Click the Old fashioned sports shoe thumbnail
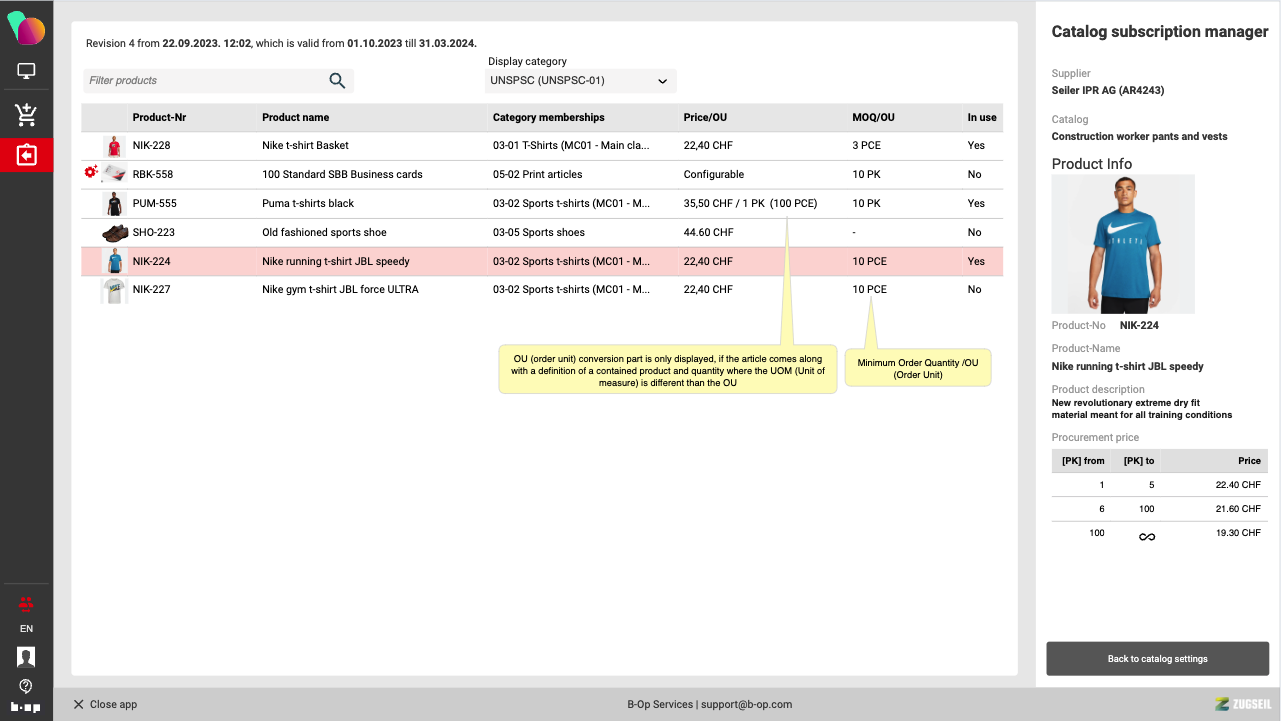1281x721 pixels. pyautogui.click(x=114, y=232)
